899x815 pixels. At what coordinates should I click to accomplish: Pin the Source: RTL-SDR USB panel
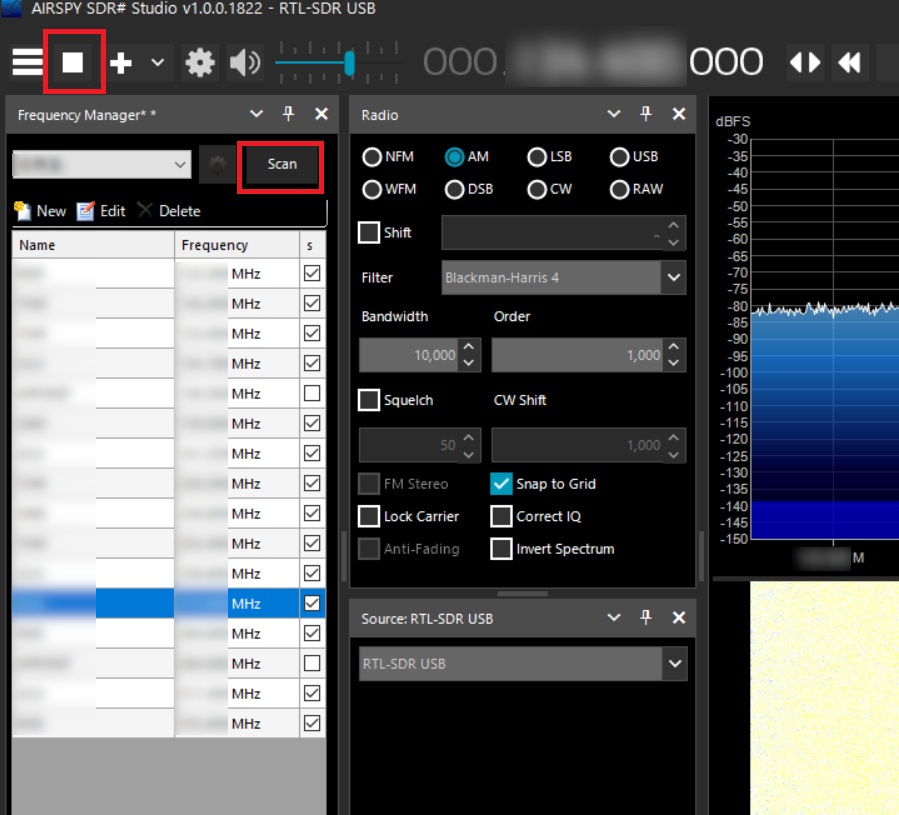646,617
